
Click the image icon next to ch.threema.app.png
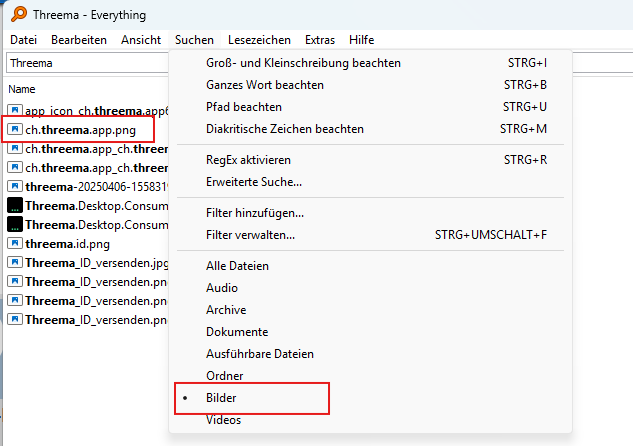tap(15, 129)
